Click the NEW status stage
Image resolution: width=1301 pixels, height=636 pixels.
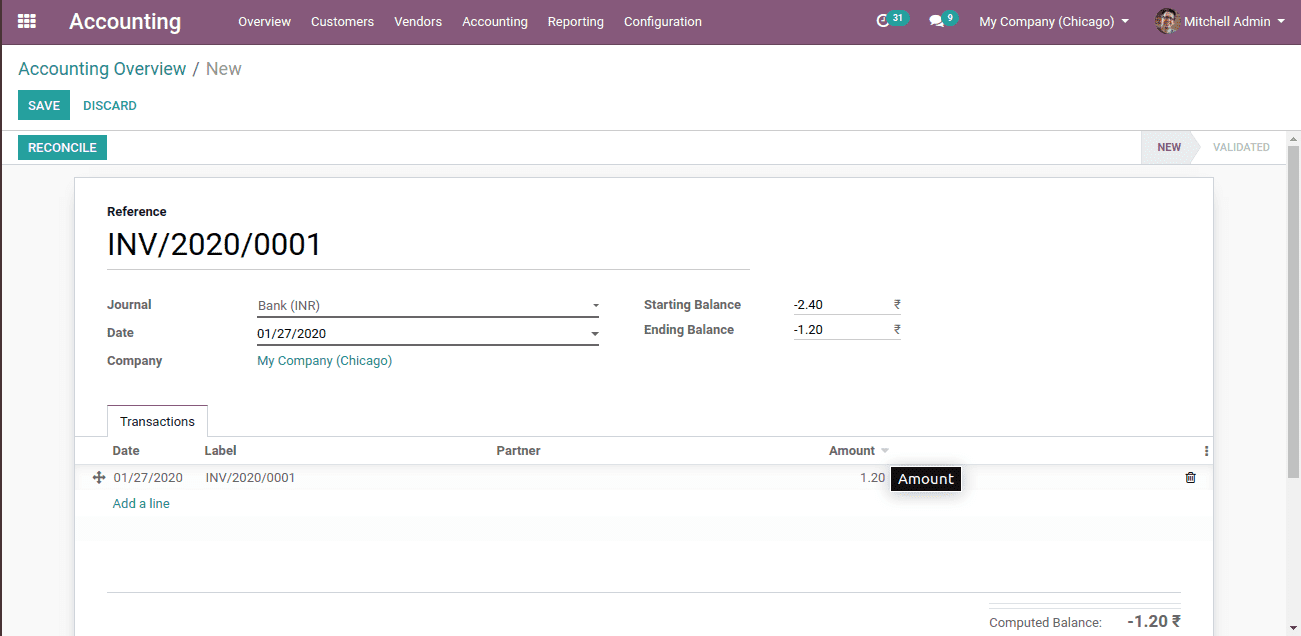[1169, 147]
